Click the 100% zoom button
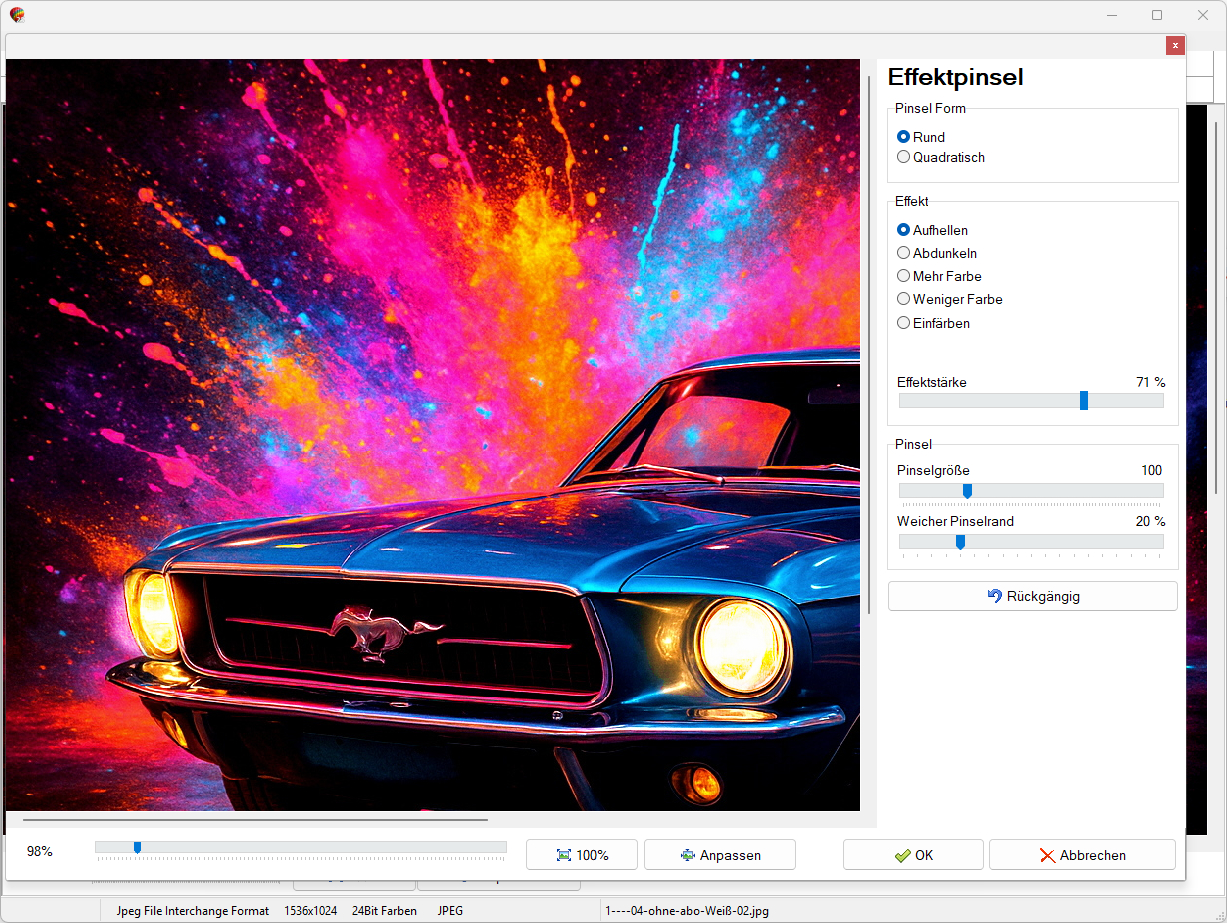 582,855
